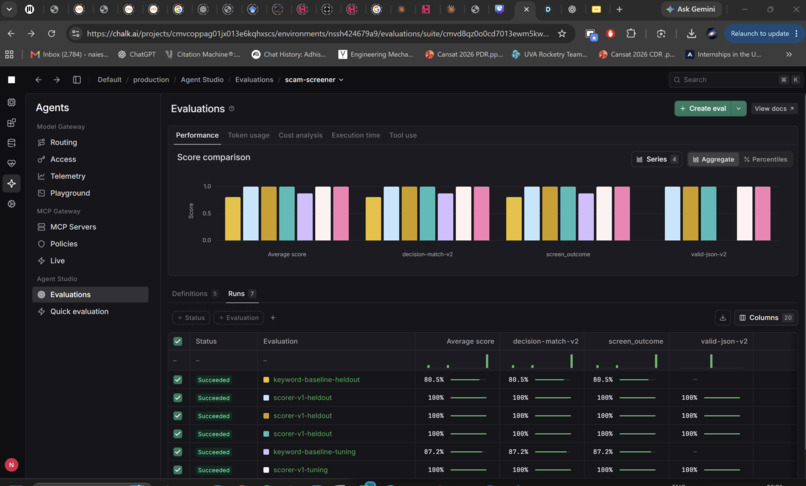
Task: Open the browser extensions puzzle icon
Action: 631,33
